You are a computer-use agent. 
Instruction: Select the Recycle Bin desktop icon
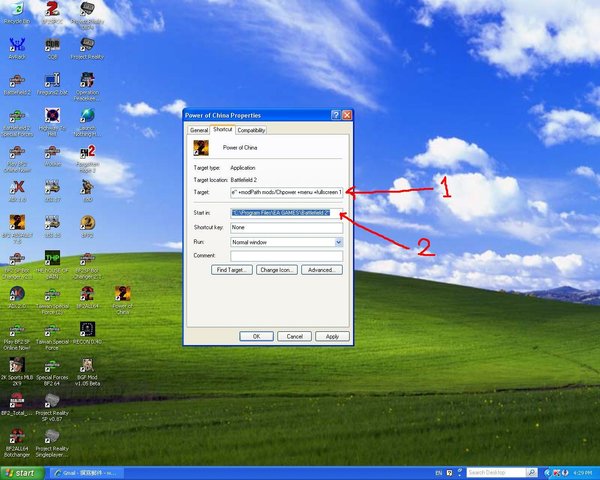(17, 13)
